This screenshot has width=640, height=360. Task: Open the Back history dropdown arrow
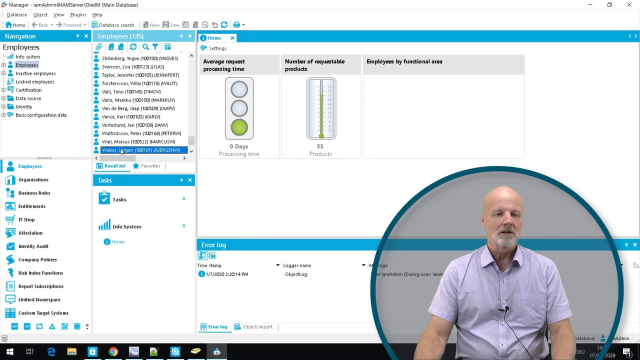click(52, 25)
